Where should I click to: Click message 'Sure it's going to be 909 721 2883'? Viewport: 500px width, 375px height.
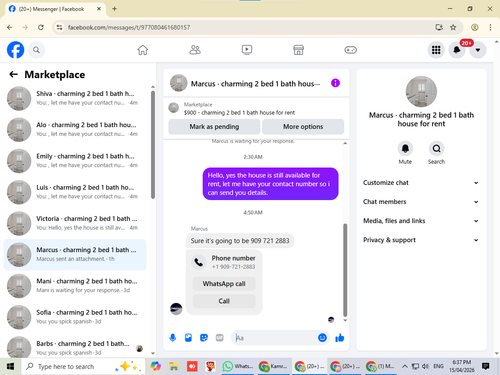pyautogui.click(x=240, y=241)
